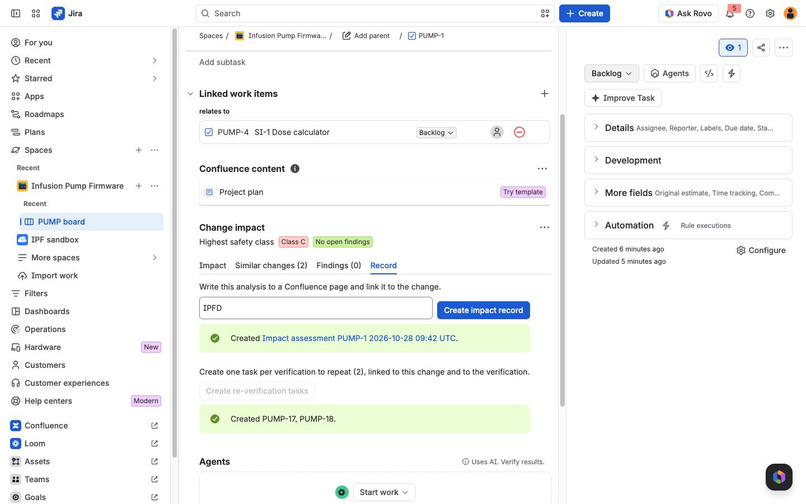
Task: Open the notifications bell
Action: coord(729,13)
